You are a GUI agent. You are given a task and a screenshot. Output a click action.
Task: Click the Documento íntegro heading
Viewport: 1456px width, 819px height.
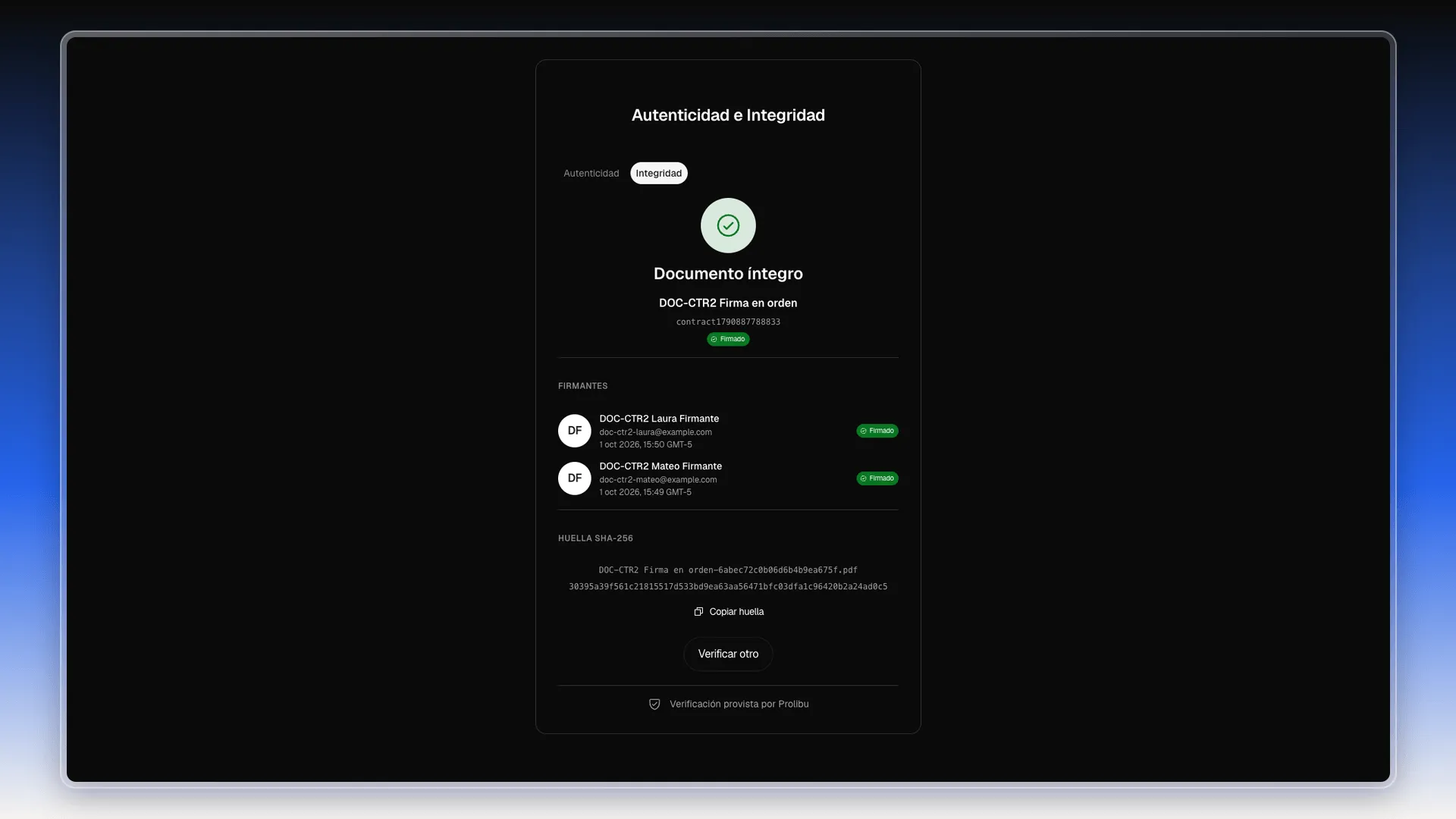[x=728, y=274]
